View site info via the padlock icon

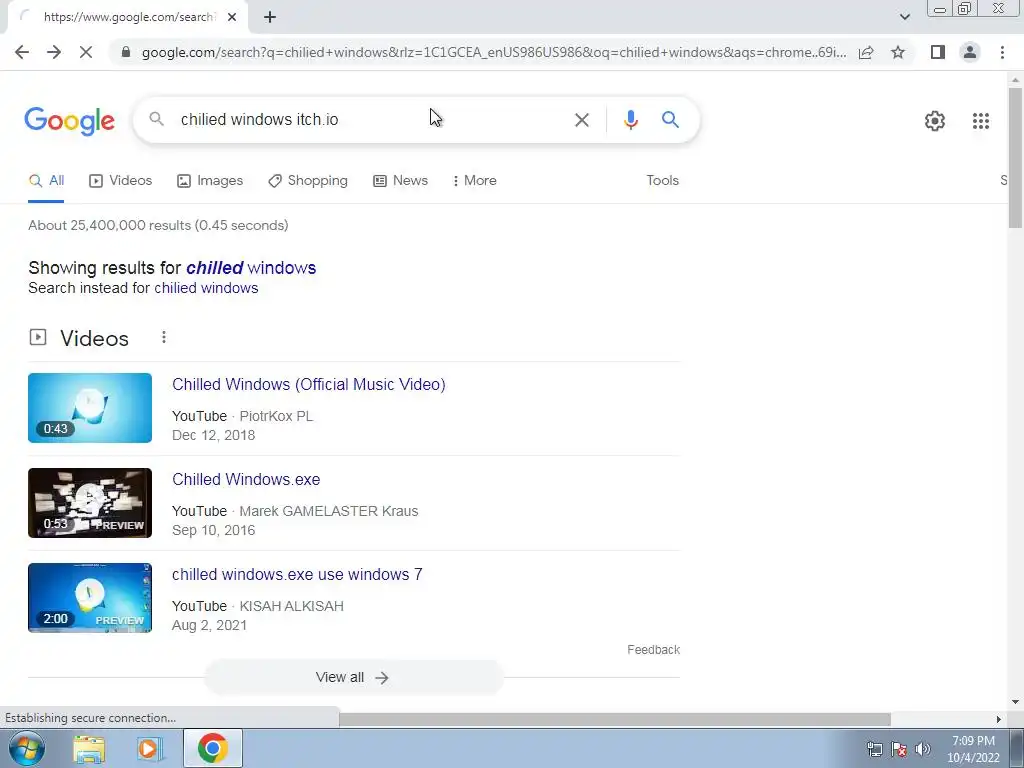[126, 52]
